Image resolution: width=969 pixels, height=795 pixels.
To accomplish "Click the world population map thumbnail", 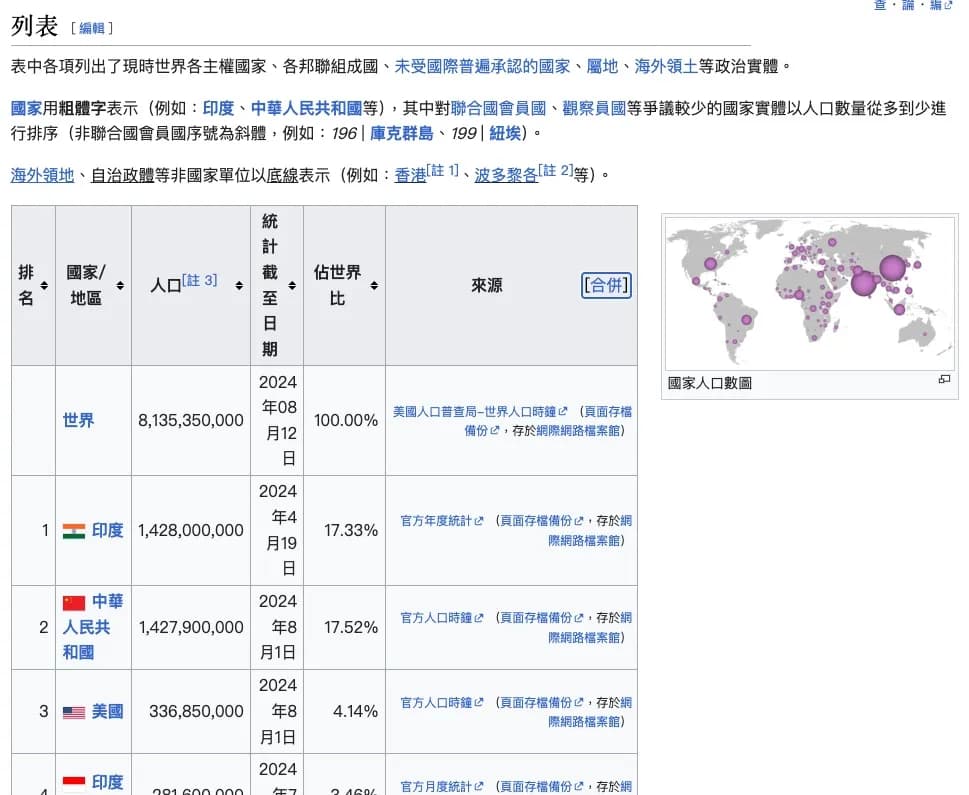I will [x=810, y=293].
